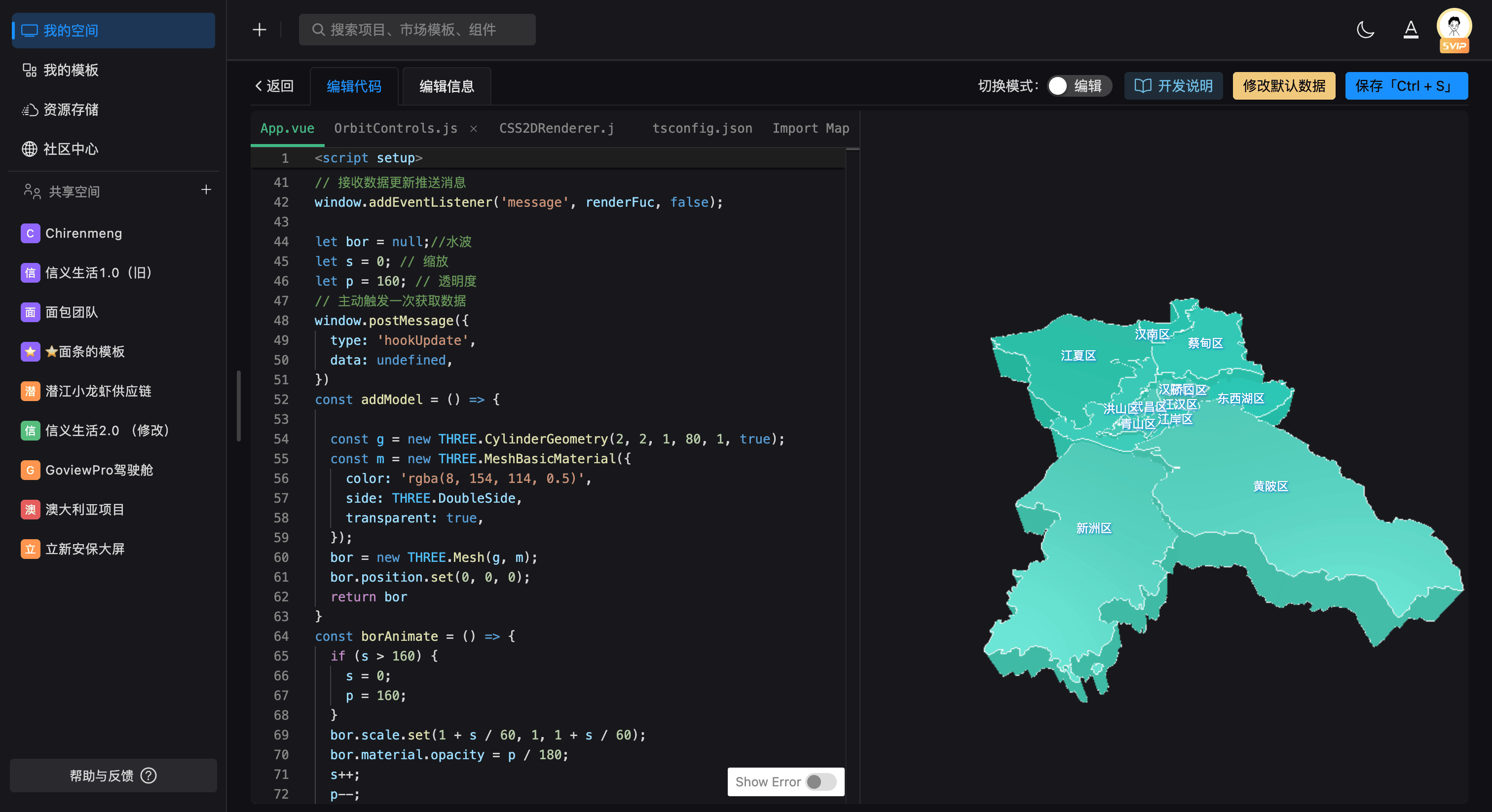Toggle dark mode with the moon icon
This screenshot has width=1492, height=812.
coord(1365,30)
